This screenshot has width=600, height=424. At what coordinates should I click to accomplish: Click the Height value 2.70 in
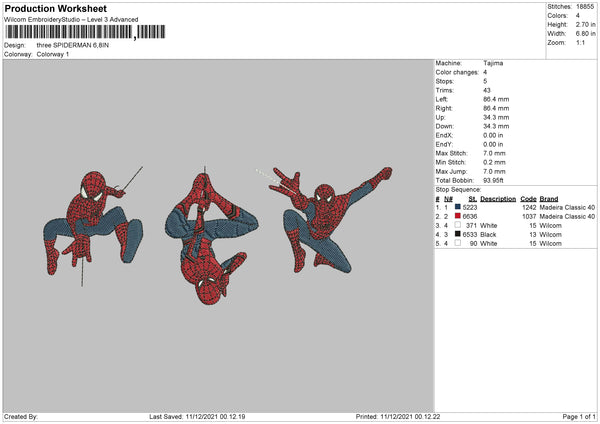[x=585, y=24]
